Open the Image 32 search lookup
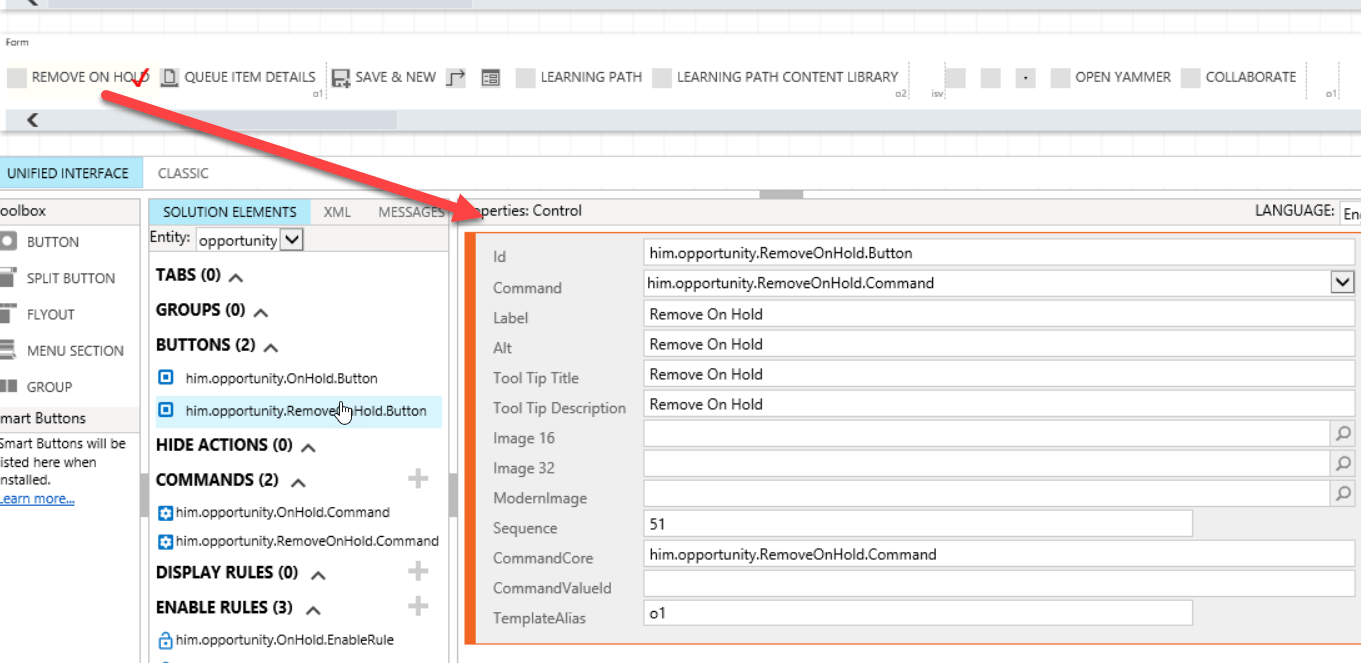 (1344, 463)
